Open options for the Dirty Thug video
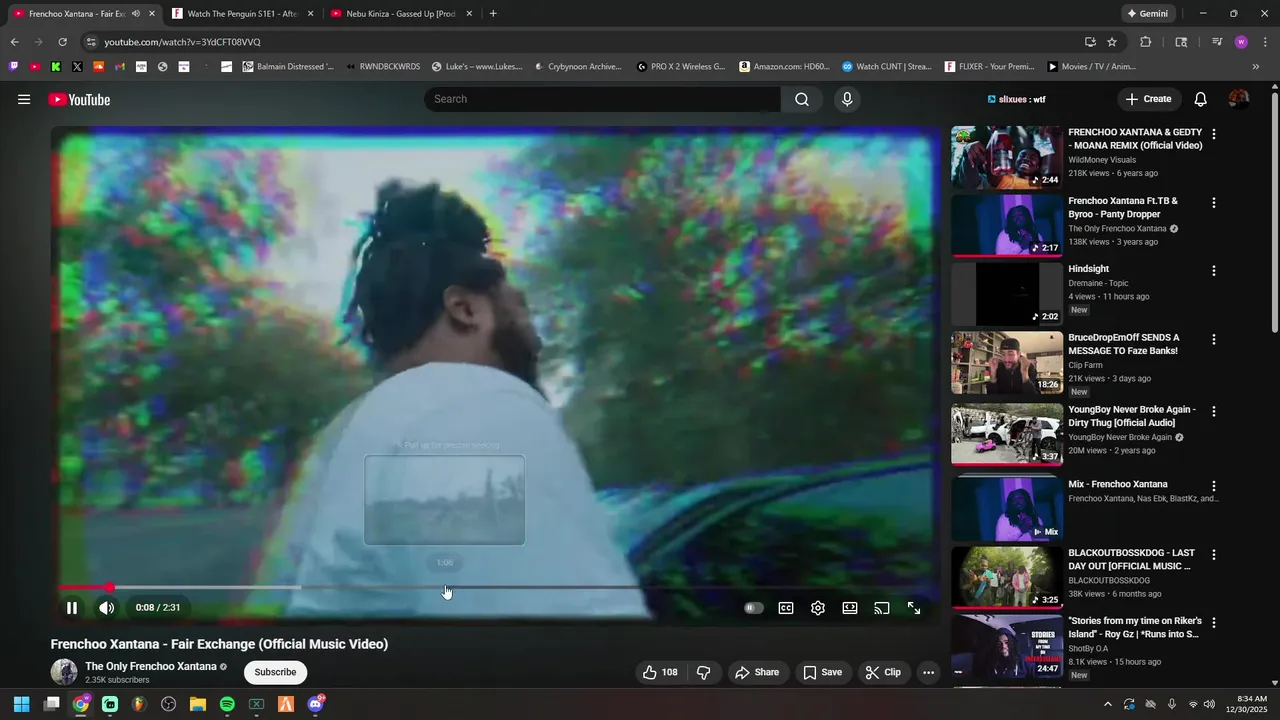This screenshot has width=1280, height=720. (1214, 411)
